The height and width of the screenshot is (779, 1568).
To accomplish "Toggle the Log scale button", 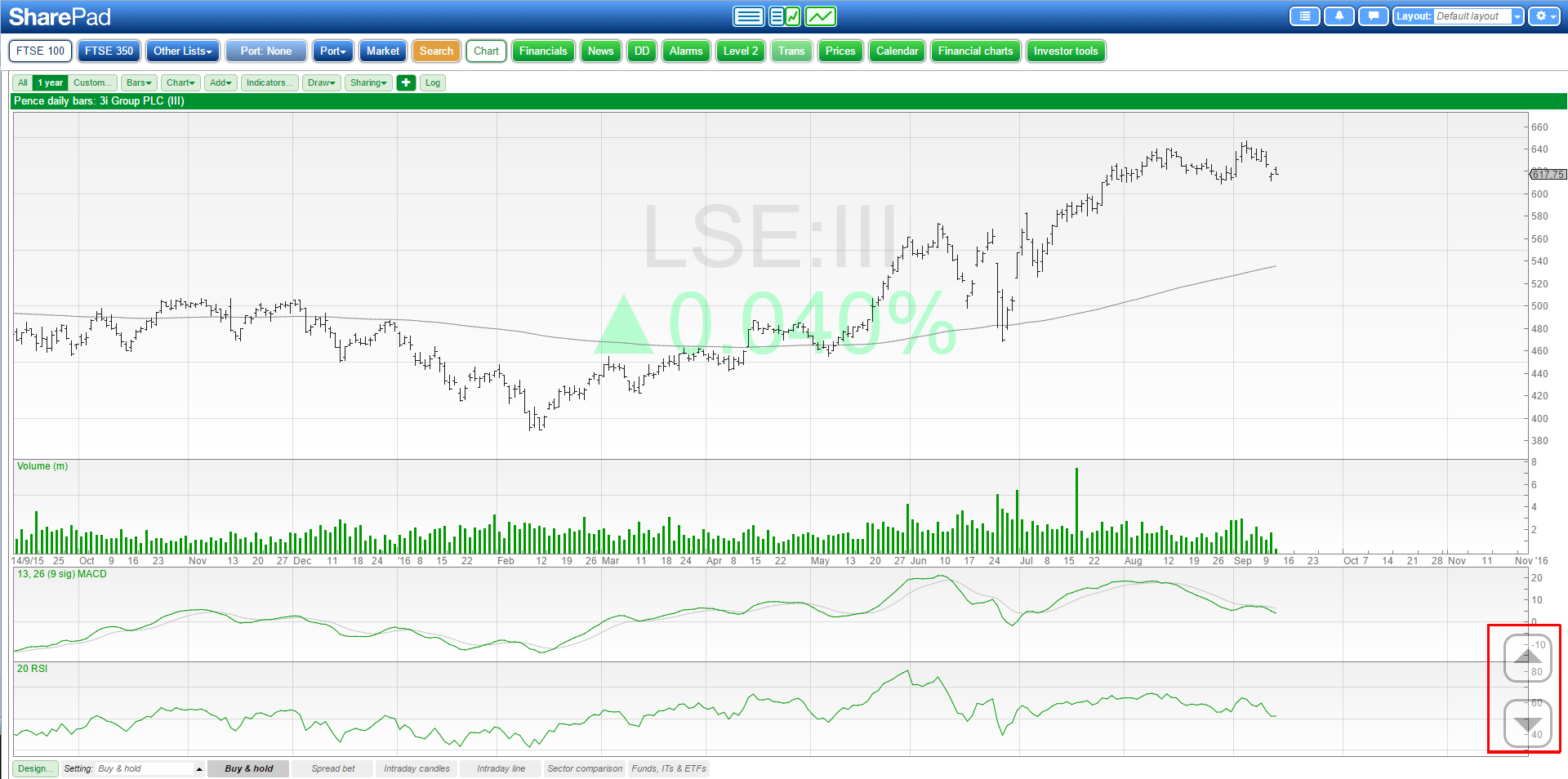I will tap(433, 82).
